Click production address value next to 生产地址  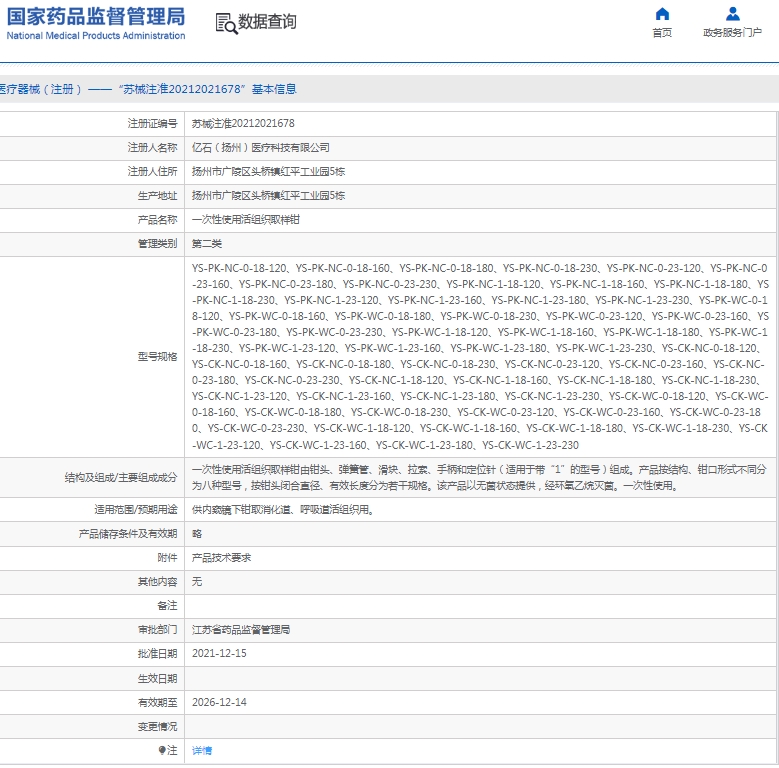coord(268,195)
